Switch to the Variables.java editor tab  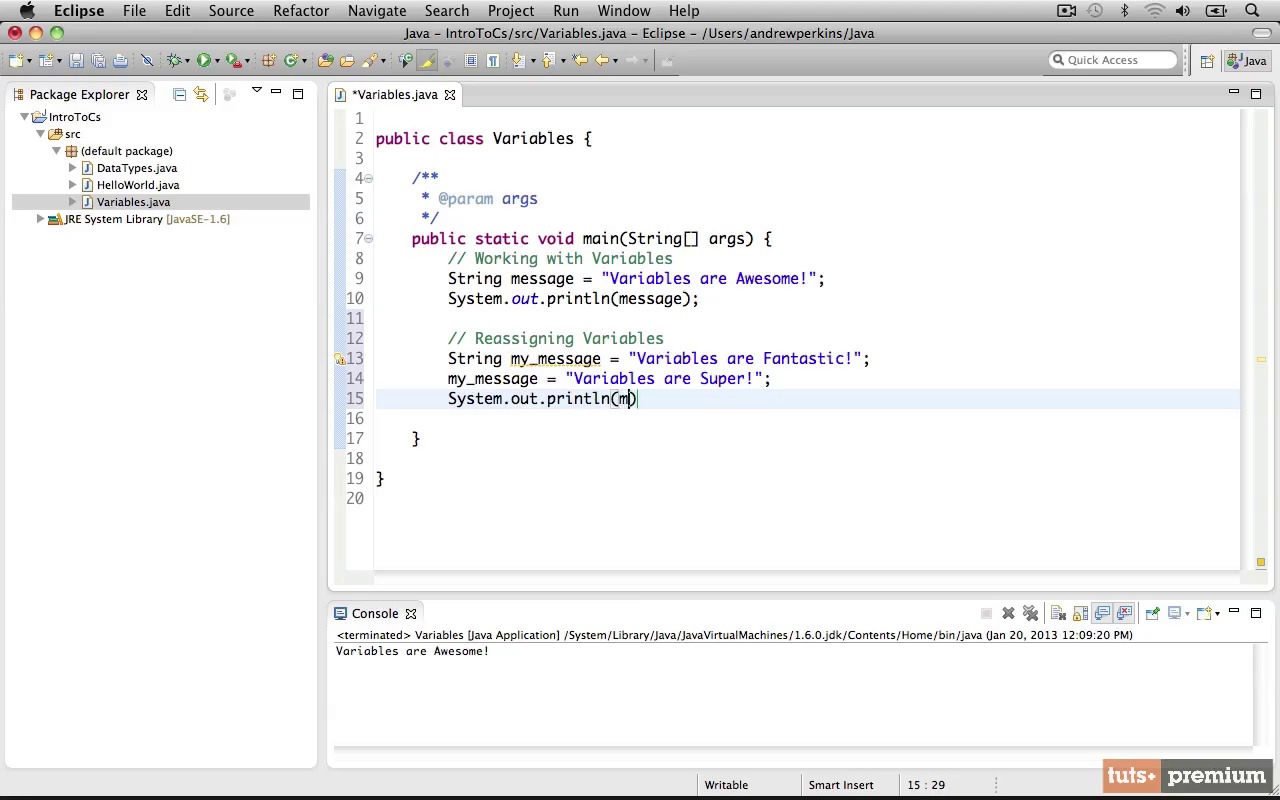395,95
